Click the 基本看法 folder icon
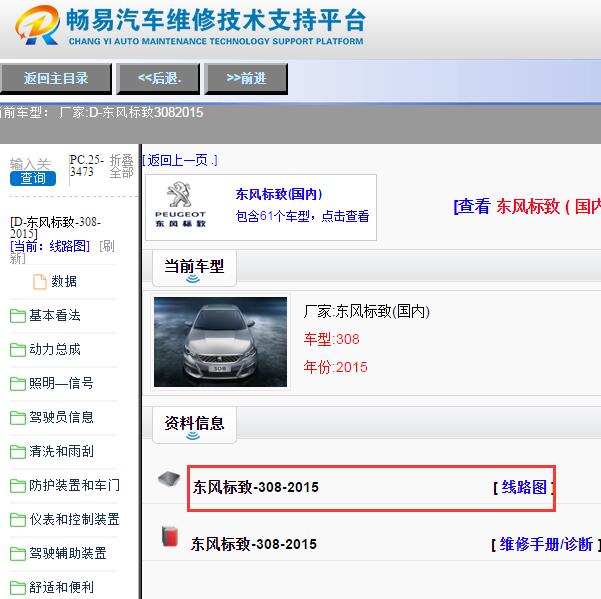Viewport: 601px width, 599px height. tap(18, 316)
